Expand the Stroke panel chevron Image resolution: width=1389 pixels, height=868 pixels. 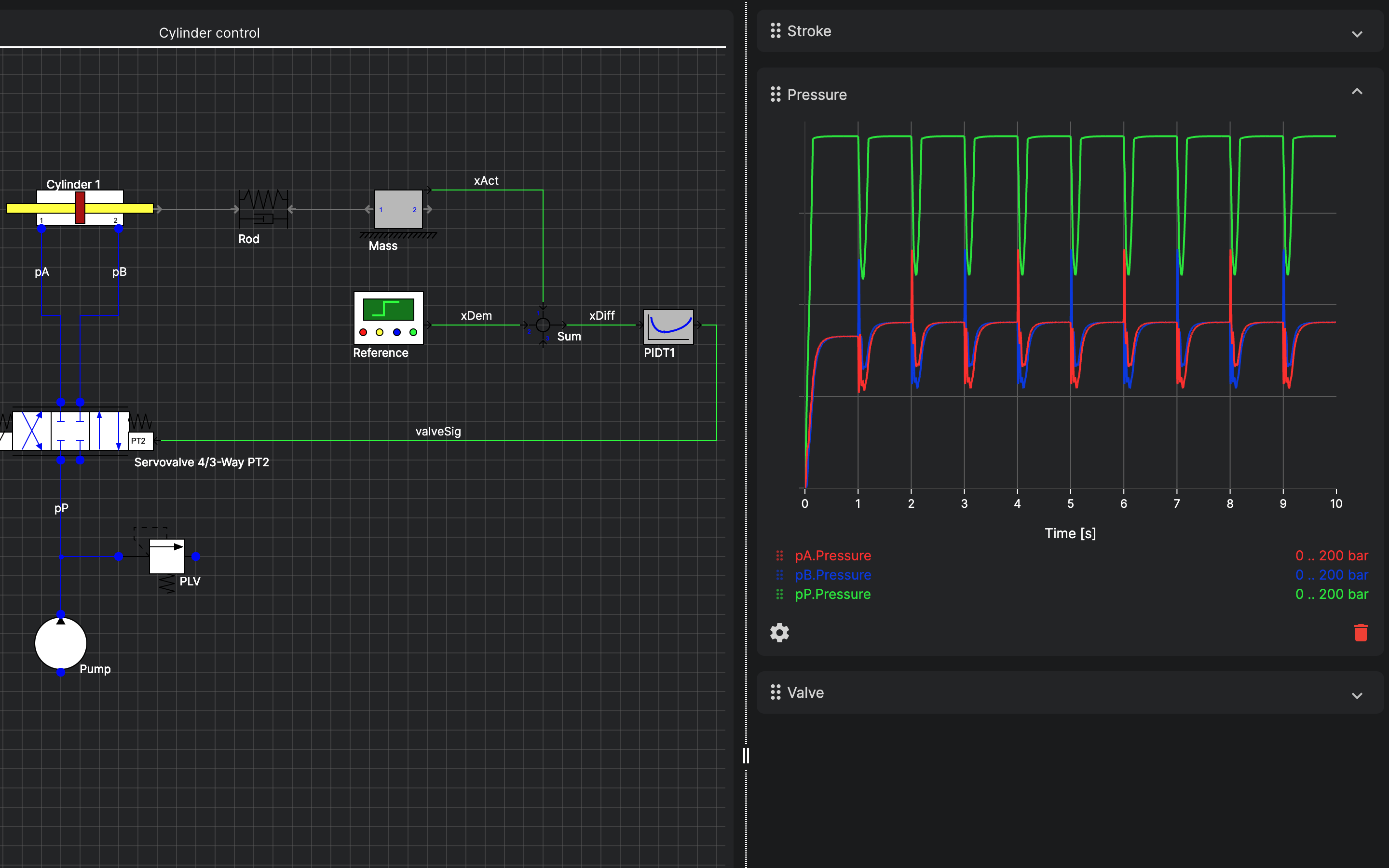coord(1356,34)
